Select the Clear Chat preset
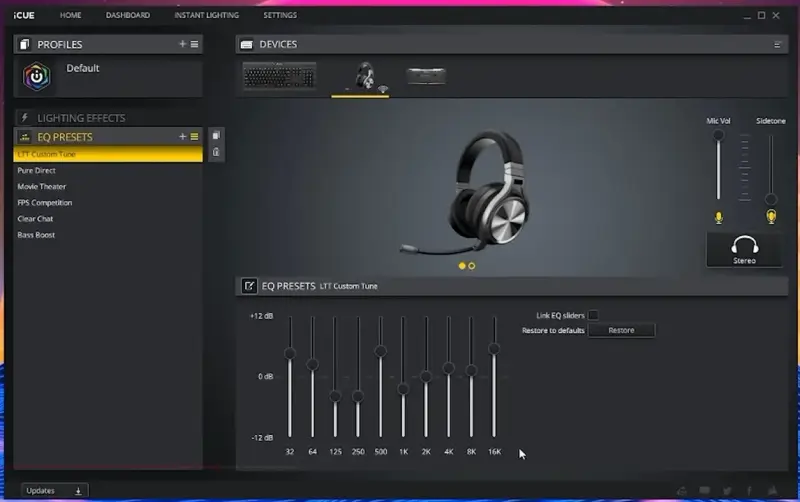800x502 pixels. [35, 218]
